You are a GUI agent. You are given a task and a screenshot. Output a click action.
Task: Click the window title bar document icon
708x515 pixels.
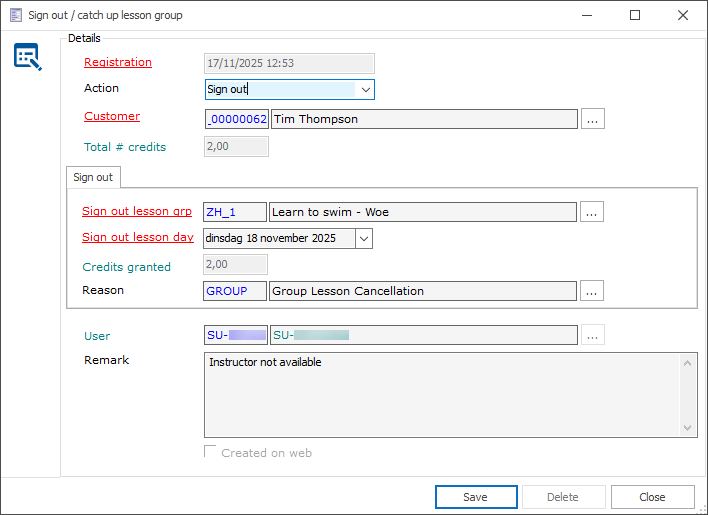click(x=15, y=15)
